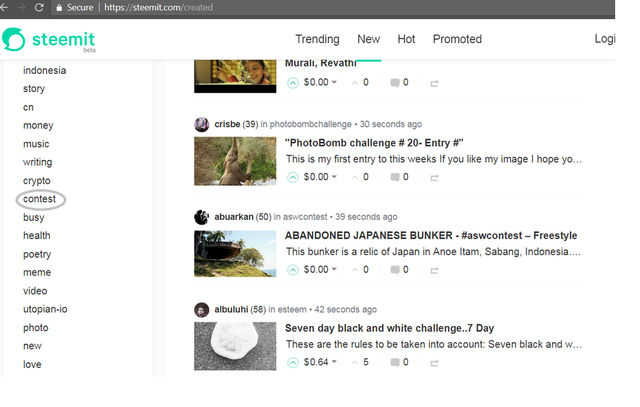Screen dimensions: 640x407
Task: Open comments on the PhotoBomb challenge post
Action: point(399,177)
